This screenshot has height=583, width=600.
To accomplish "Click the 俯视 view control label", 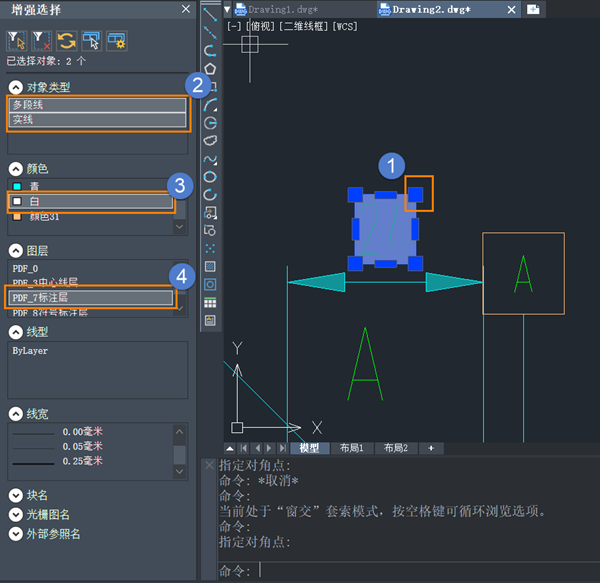I will coord(261,26).
